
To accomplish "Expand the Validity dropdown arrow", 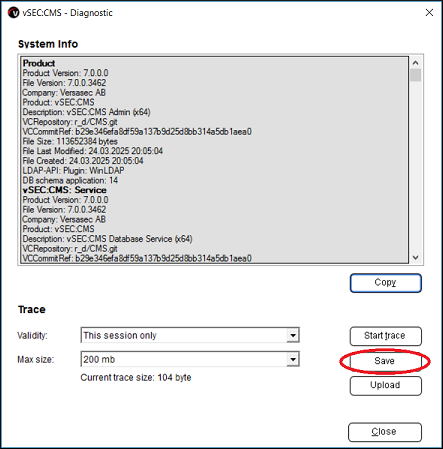I will (x=293, y=335).
